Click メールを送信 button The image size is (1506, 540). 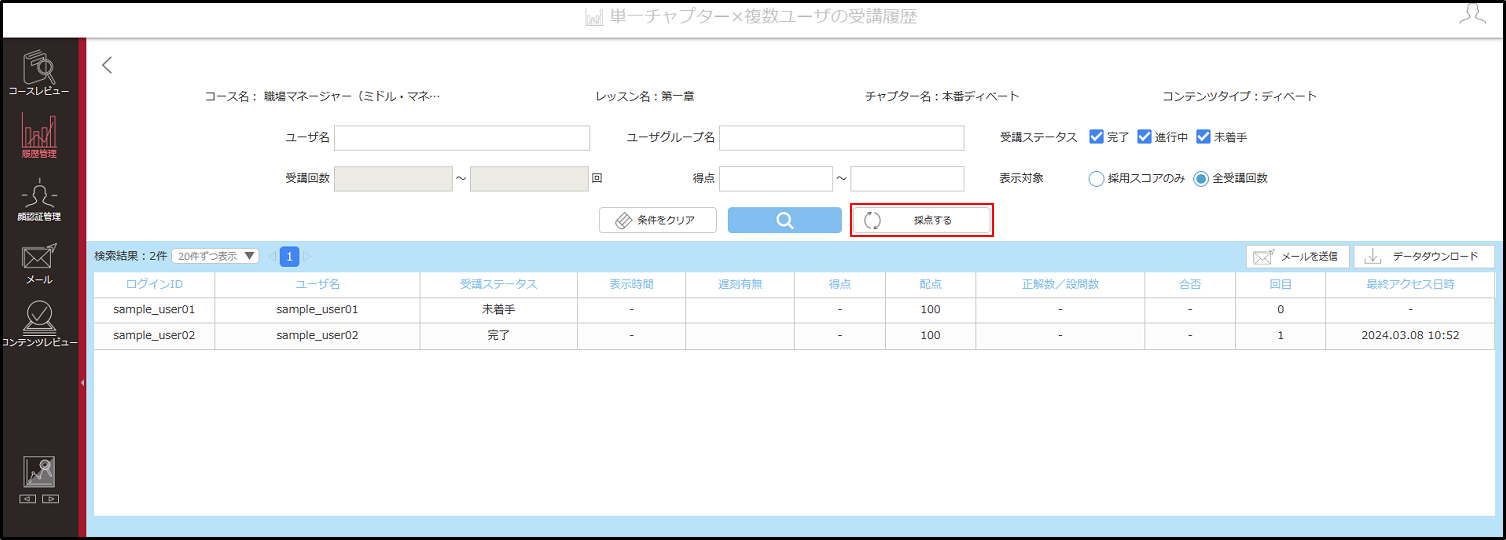tap(1297, 256)
